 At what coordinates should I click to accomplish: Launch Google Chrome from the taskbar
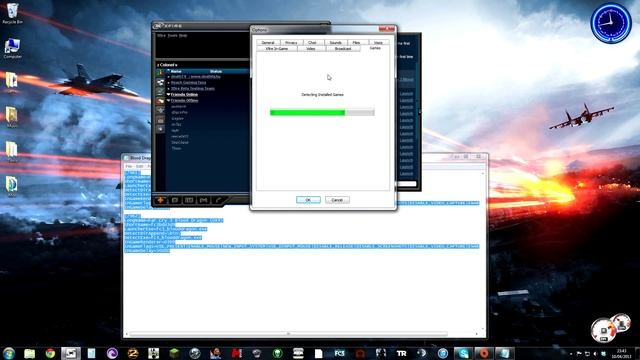50,353
